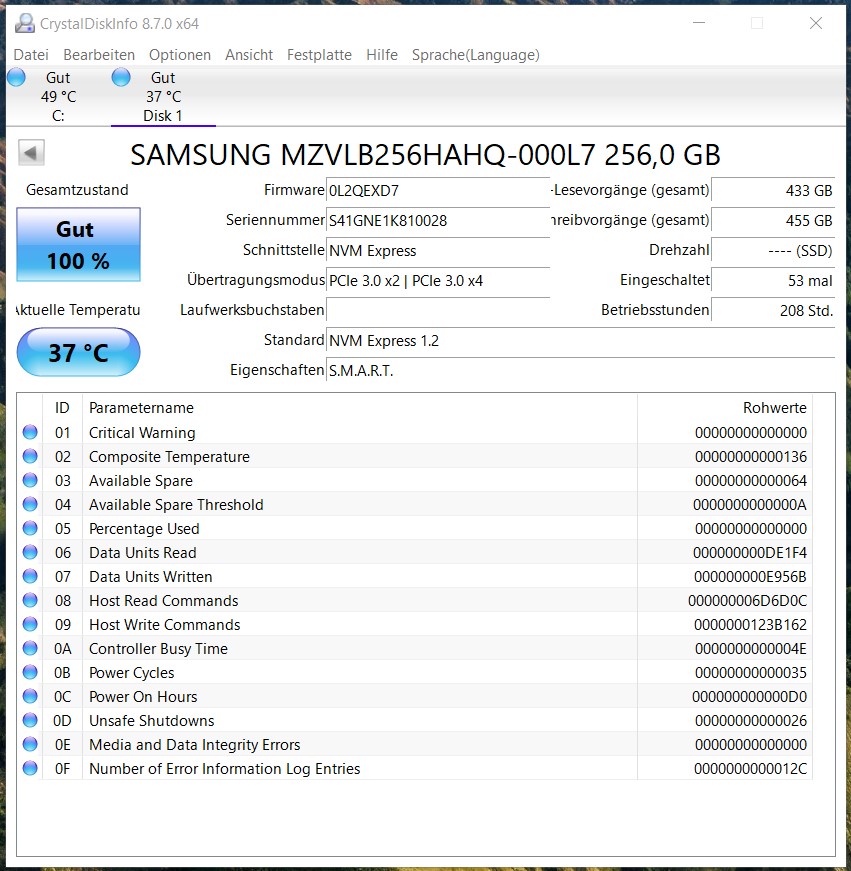This screenshot has width=851, height=871.
Task: Open the Bearbeiten menu
Action: tap(99, 55)
